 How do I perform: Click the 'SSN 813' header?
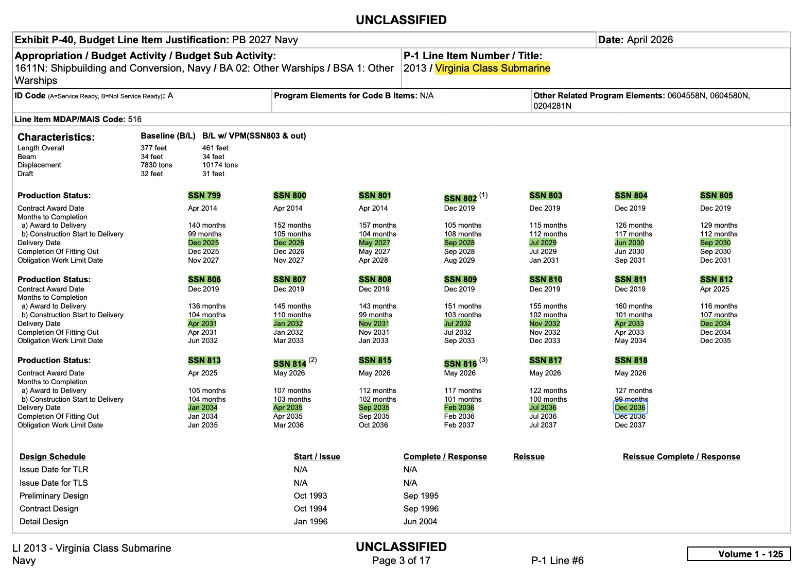tap(204, 360)
